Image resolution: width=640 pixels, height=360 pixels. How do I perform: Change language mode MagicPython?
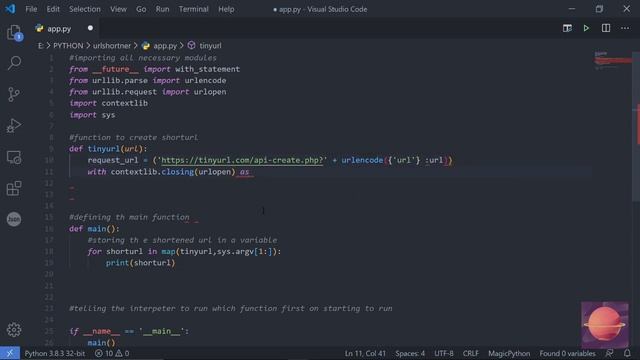[x=509, y=353]
